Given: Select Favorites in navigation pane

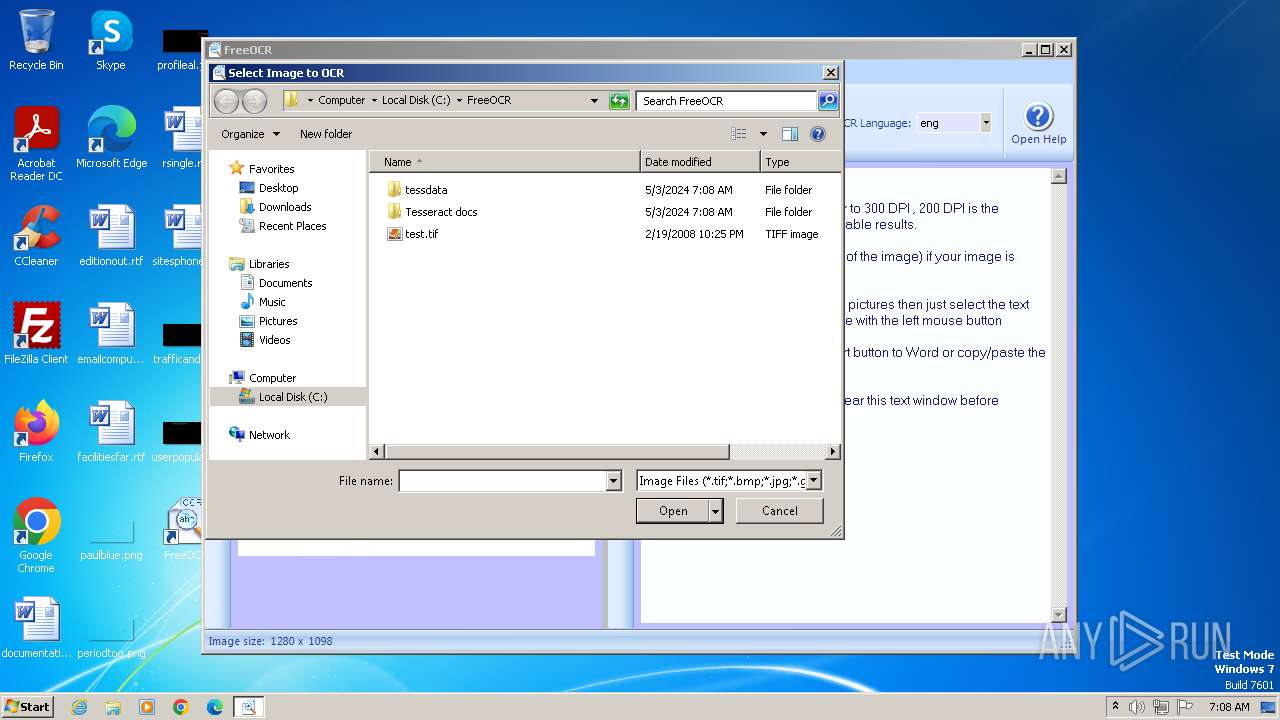Looking at the screenshot, I should (271, 169).
